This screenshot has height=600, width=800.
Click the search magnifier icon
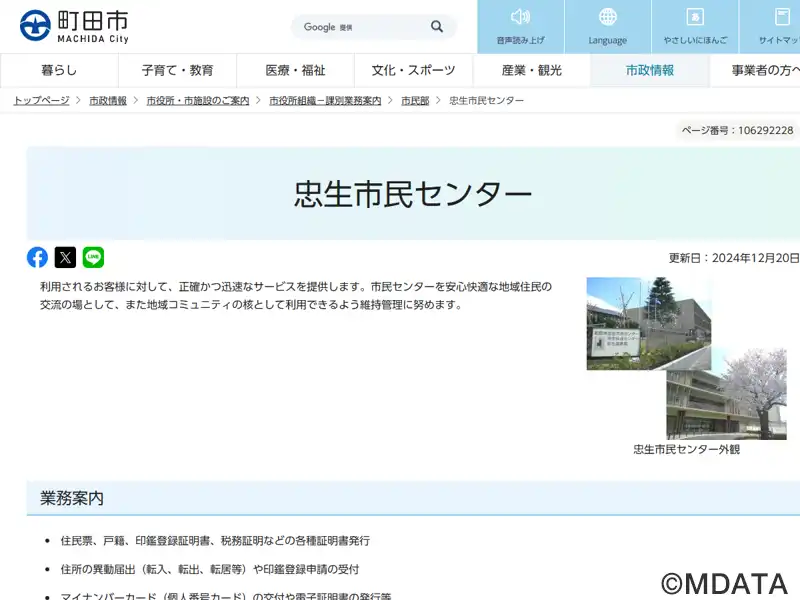(437, 27)
